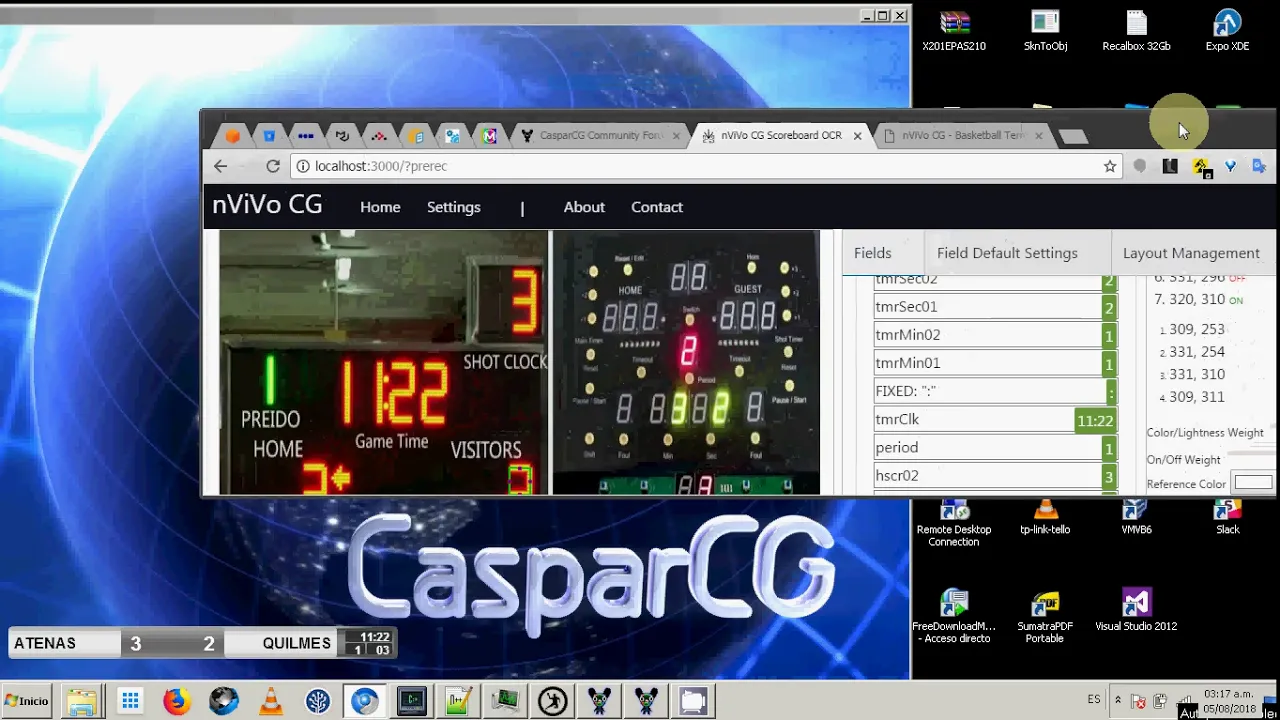Switch to nViVo CG Basketball tab

click(963, 136)
